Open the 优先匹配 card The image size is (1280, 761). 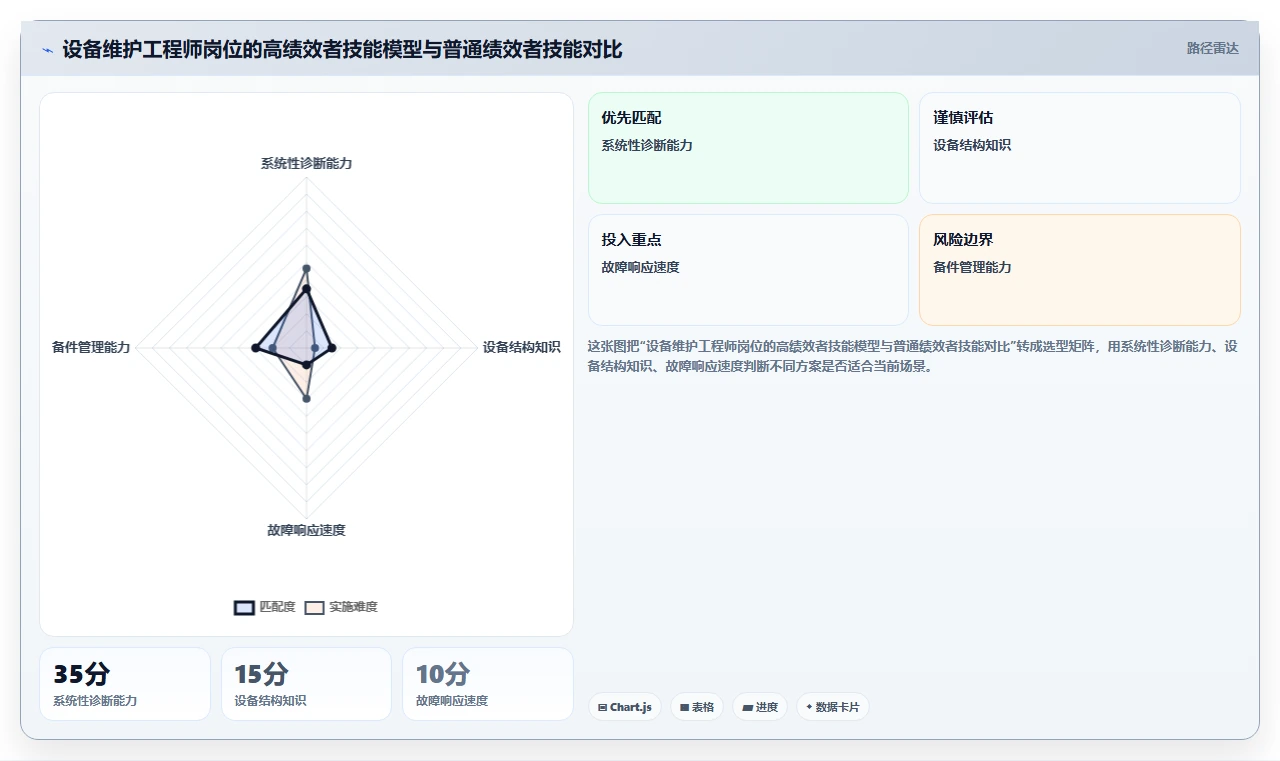point(748,148)
